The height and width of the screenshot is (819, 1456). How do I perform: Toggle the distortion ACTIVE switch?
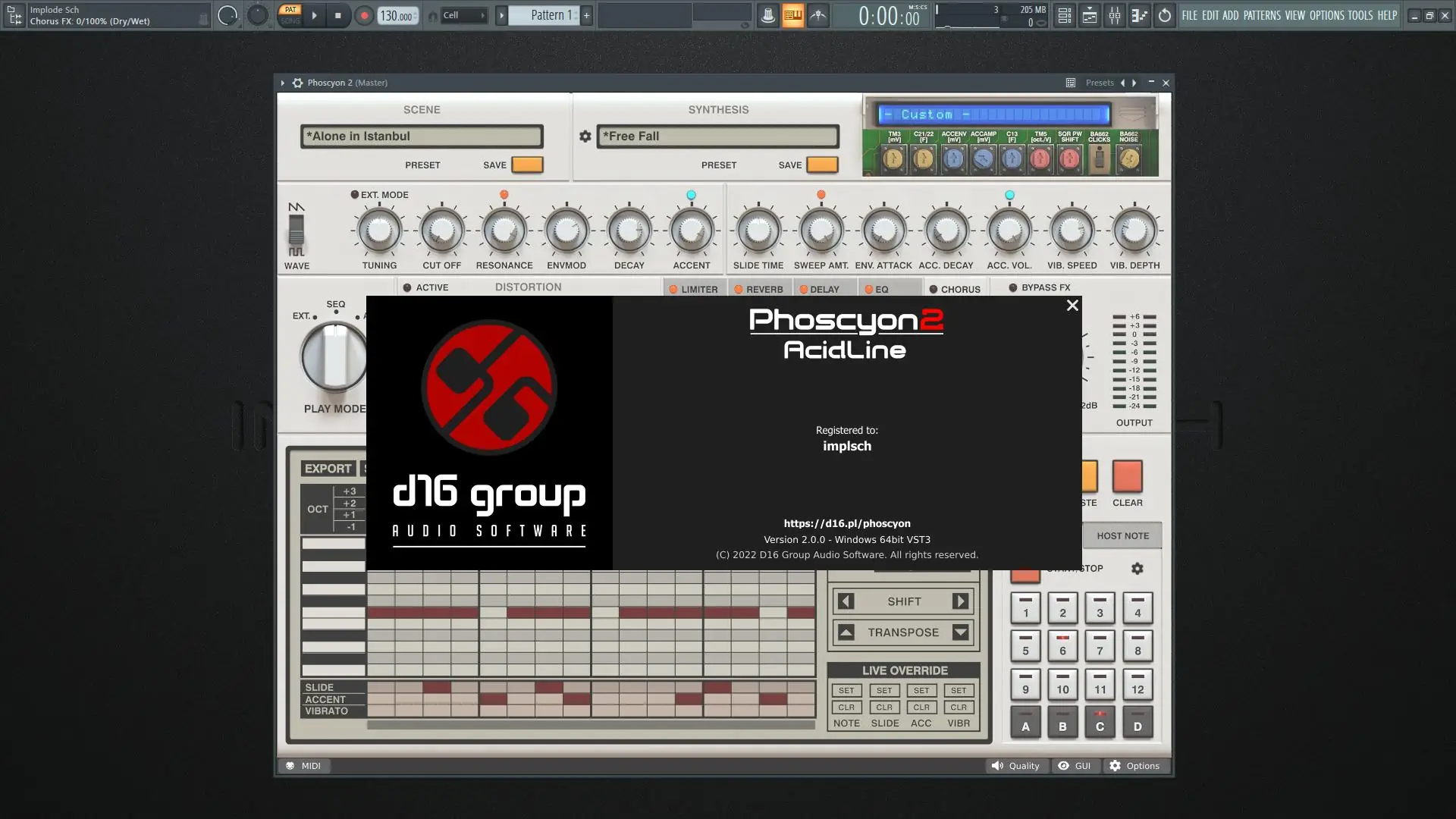click(407, 287)
